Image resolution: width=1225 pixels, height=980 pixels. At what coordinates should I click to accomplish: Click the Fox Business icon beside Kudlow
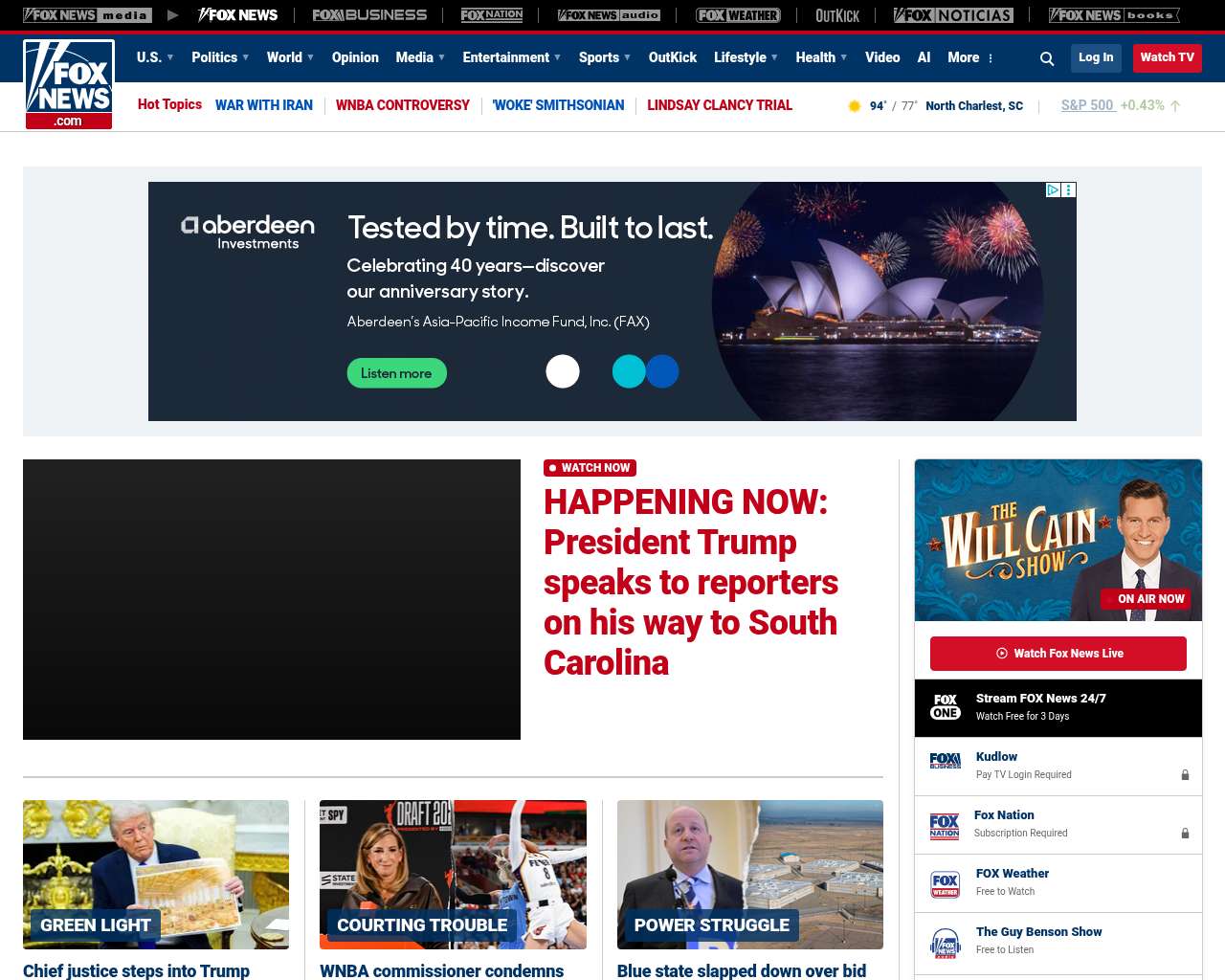[x=946, y=761]
